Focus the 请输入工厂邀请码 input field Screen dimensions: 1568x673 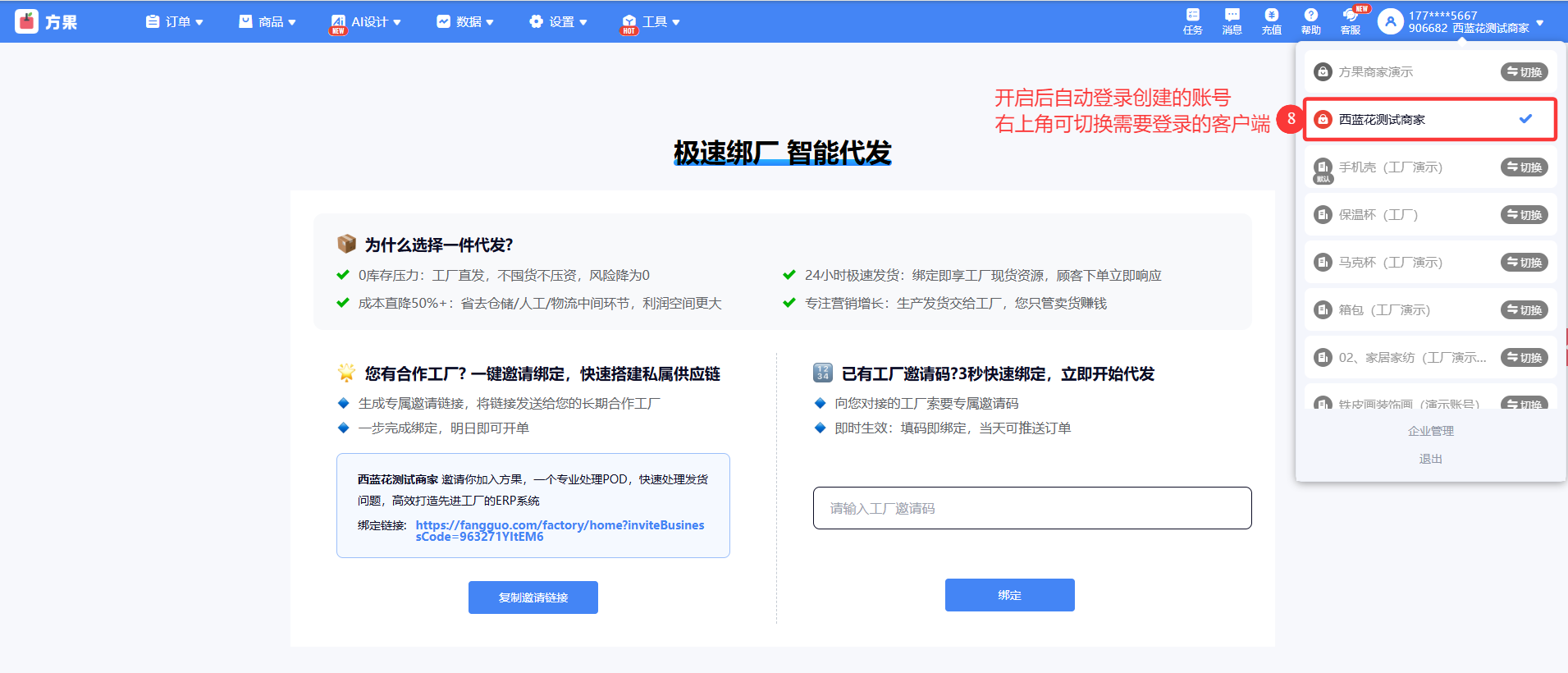click(1032, 508)
